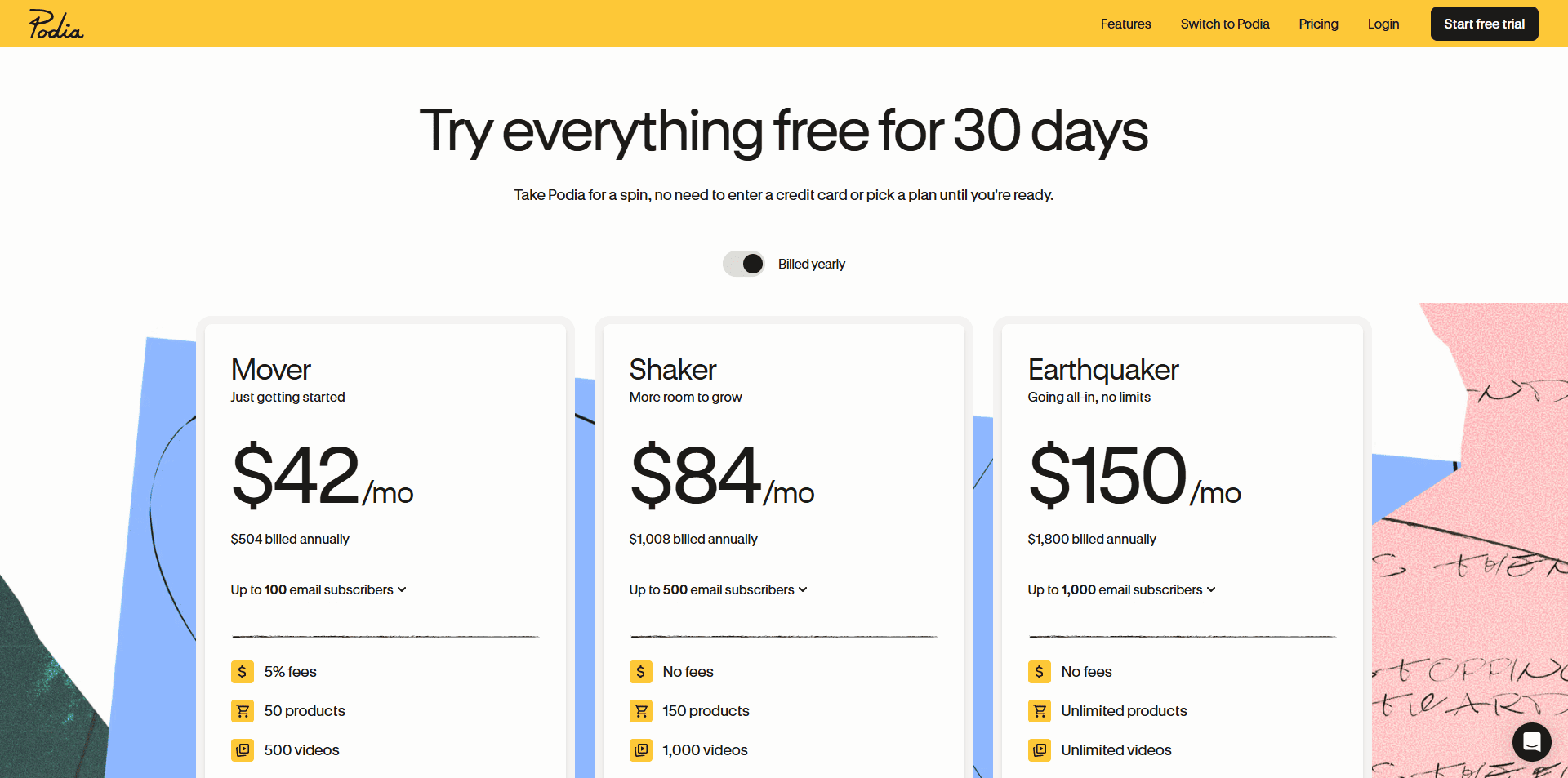This screenshot has width=1568, height=778.
Task: Click the $84/mo price
Action: click(x=722, y=476)
